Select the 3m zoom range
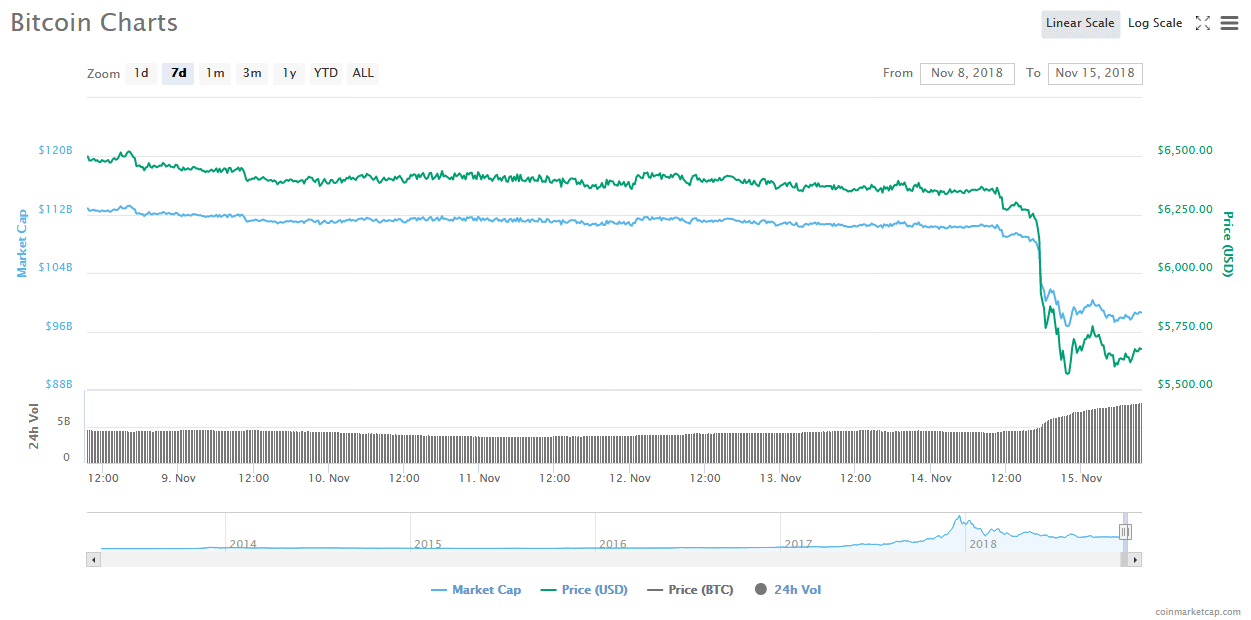The image size is (1251, 620). (252, 73)
